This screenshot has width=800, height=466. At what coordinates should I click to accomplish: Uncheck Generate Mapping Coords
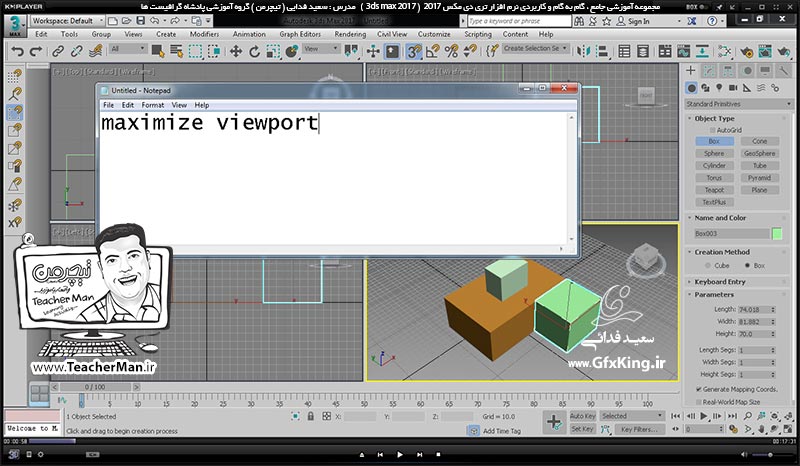[x=698, y=389]
